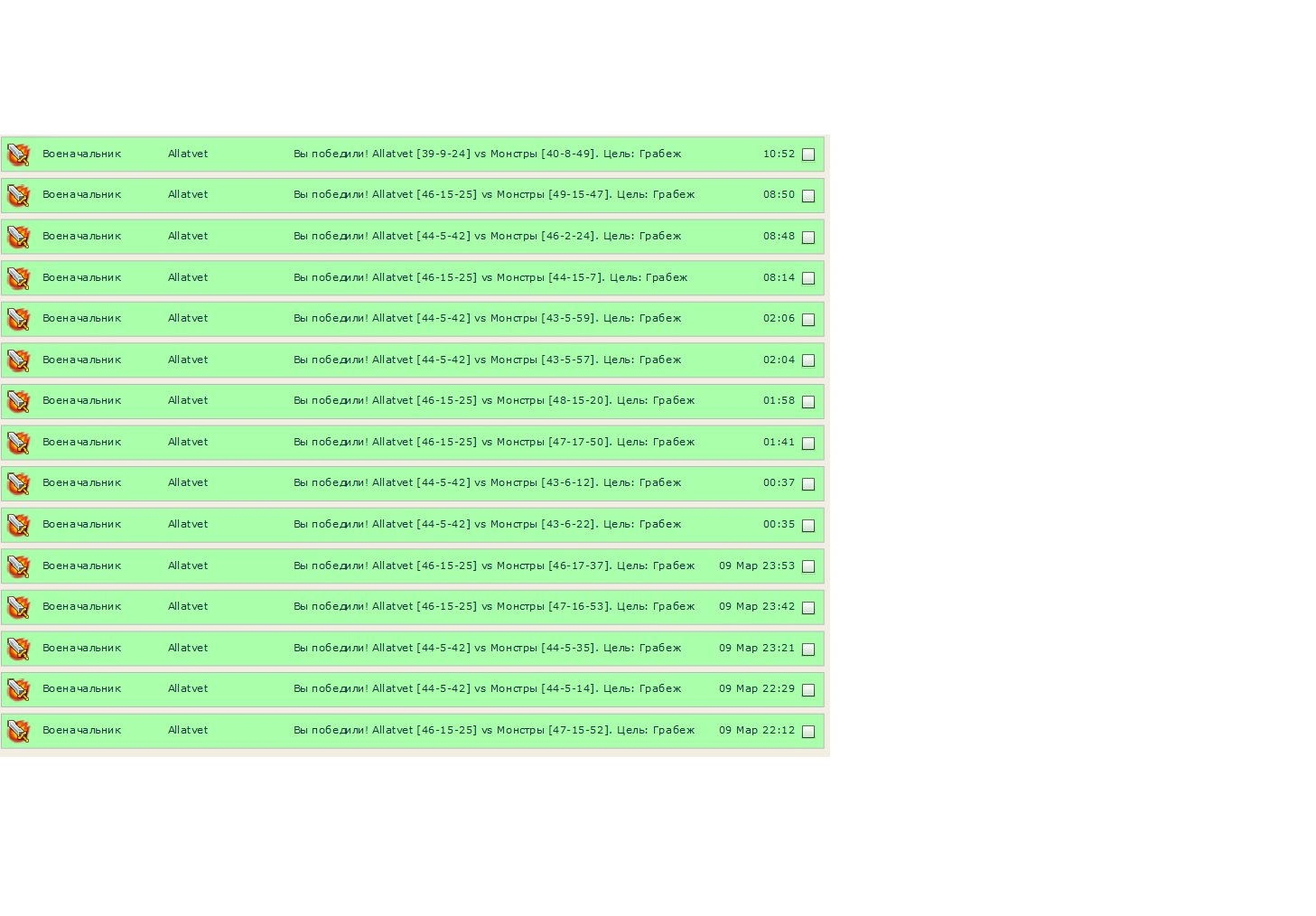1316x916 pixels.
Task: Click the sword icon on the 08:50 report row
Action: click(x=18, y=195)
